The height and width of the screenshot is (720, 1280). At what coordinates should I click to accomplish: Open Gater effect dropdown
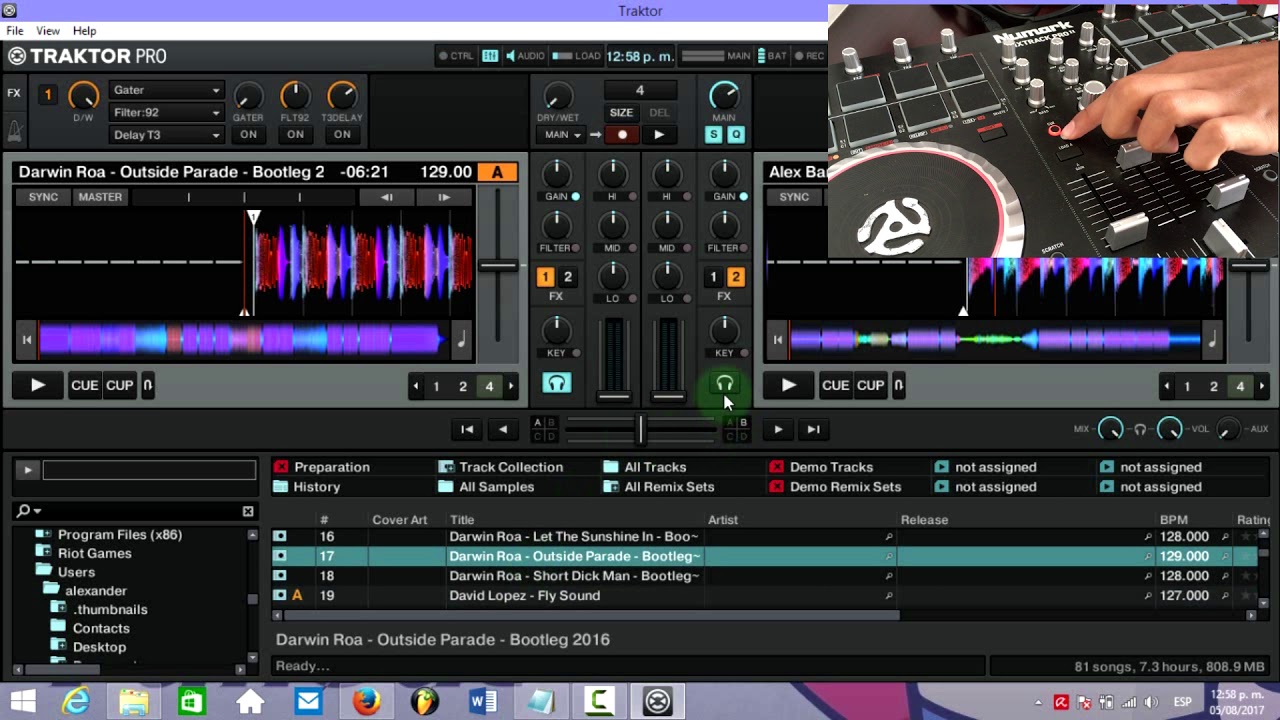coord(166,91)
